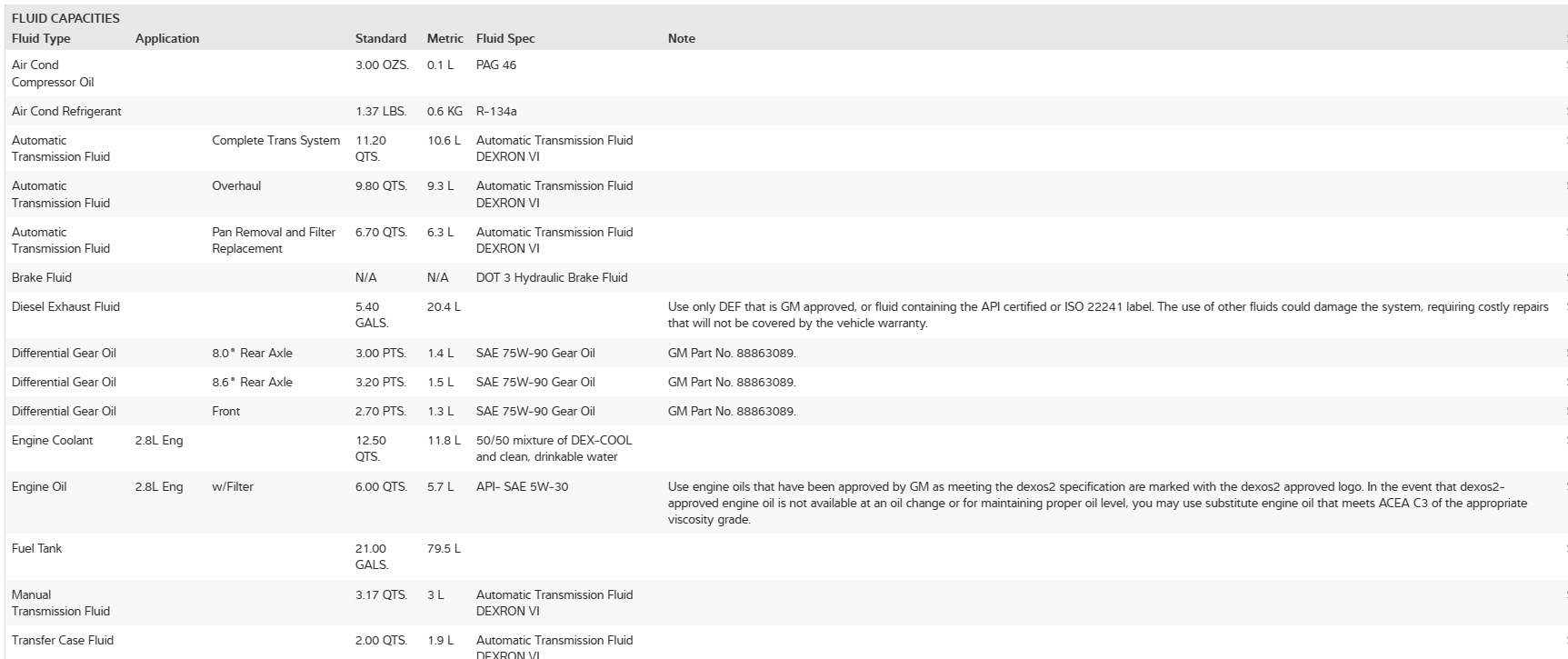Click the Note column header
The image size is (1568, 659).
pos(682,38)
